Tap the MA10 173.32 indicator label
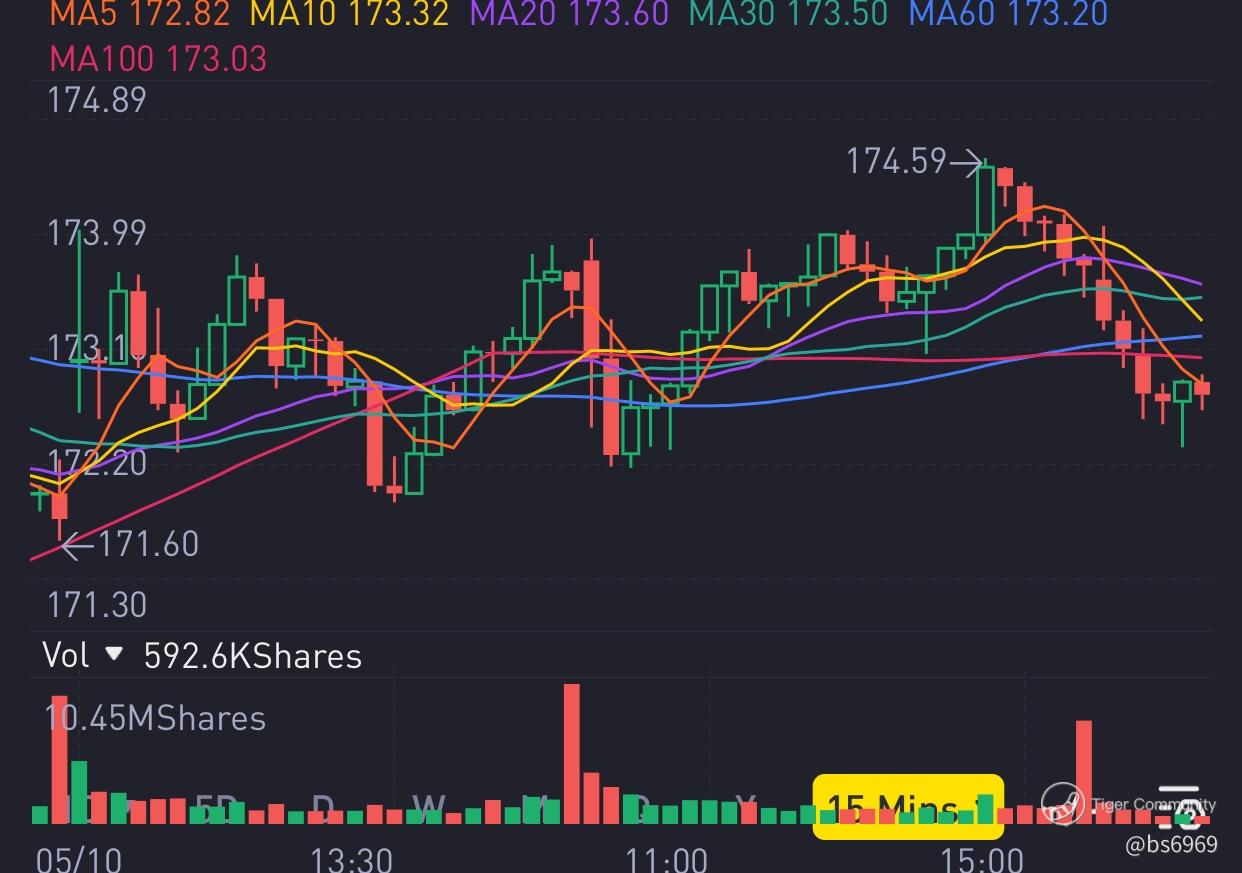 (x=348, y=14)
